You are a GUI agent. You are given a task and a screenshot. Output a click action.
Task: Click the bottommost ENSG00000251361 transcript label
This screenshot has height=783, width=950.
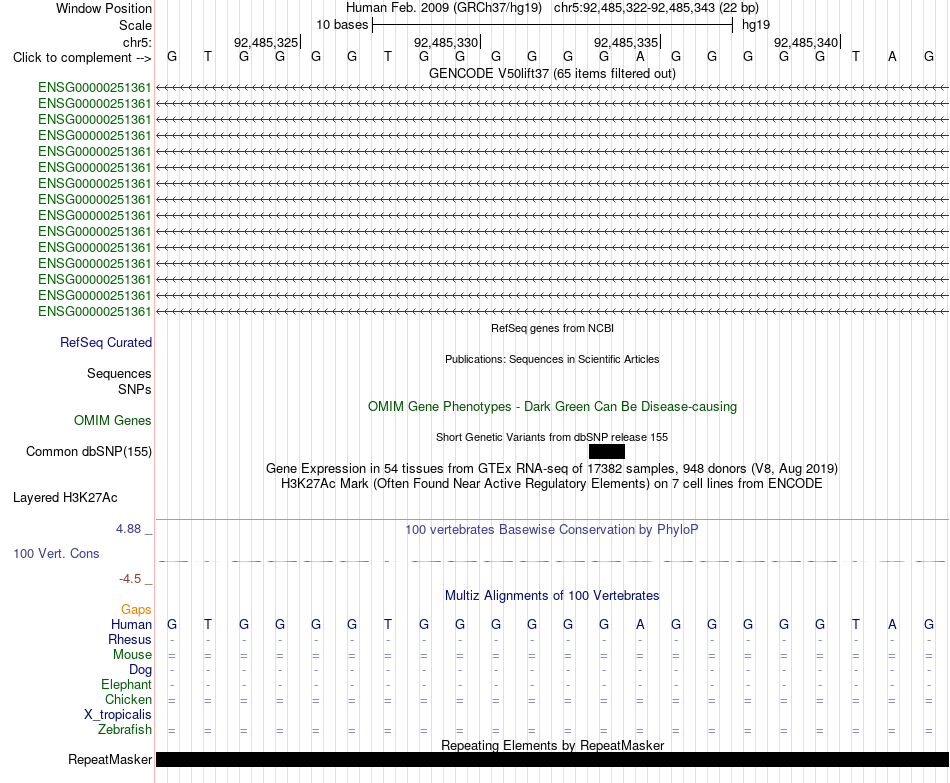[94, 312]
